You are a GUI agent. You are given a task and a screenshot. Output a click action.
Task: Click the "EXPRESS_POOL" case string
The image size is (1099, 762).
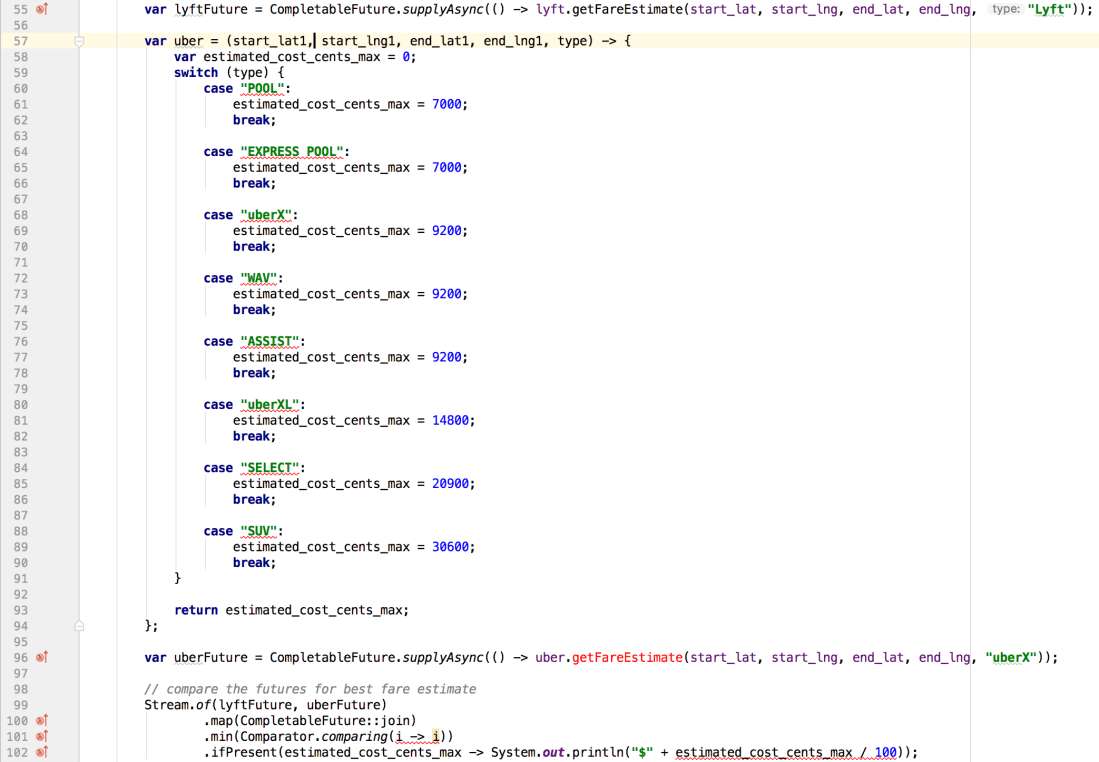click(x=291, y=152)
